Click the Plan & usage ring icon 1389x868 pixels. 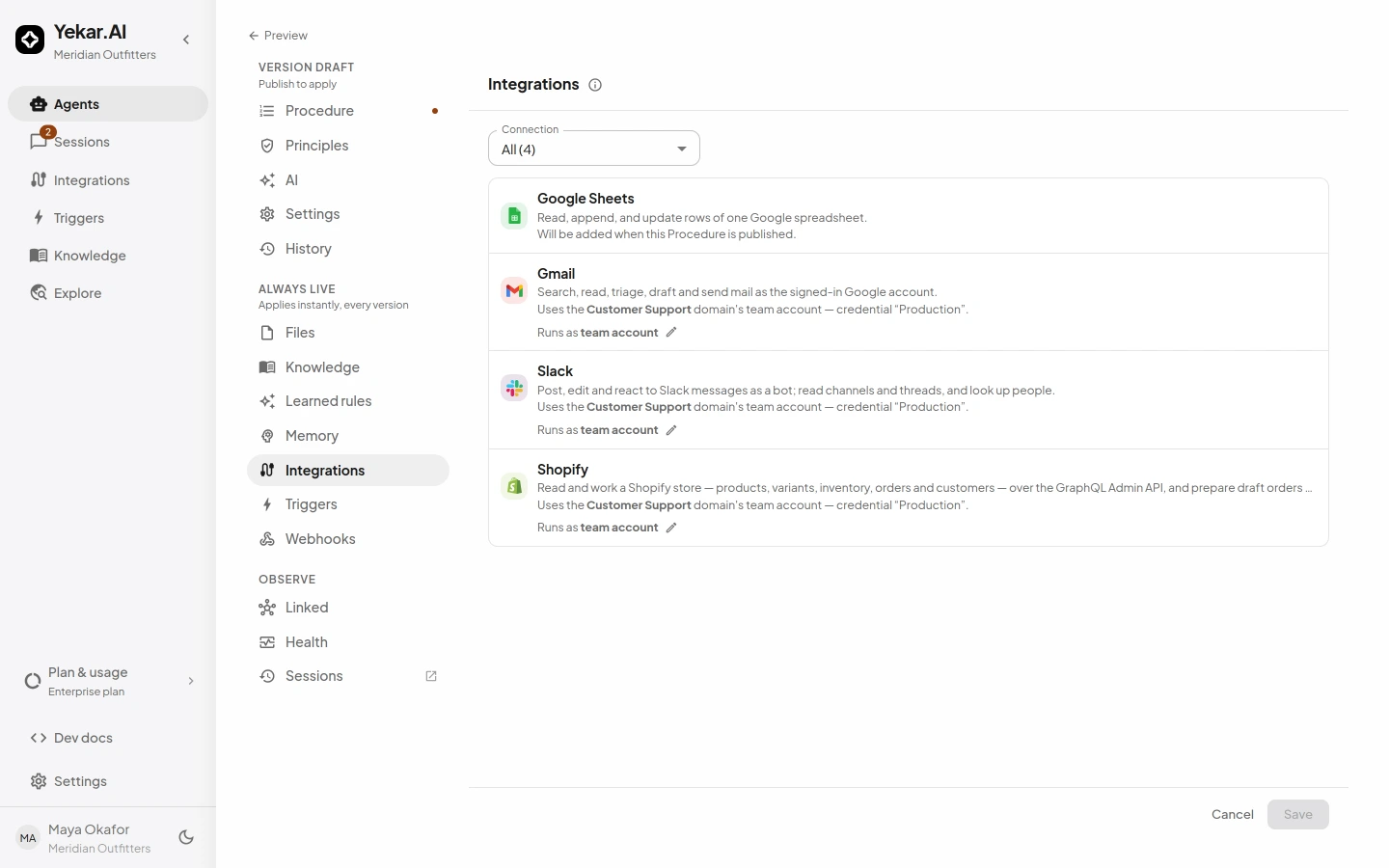coord(33,681)
